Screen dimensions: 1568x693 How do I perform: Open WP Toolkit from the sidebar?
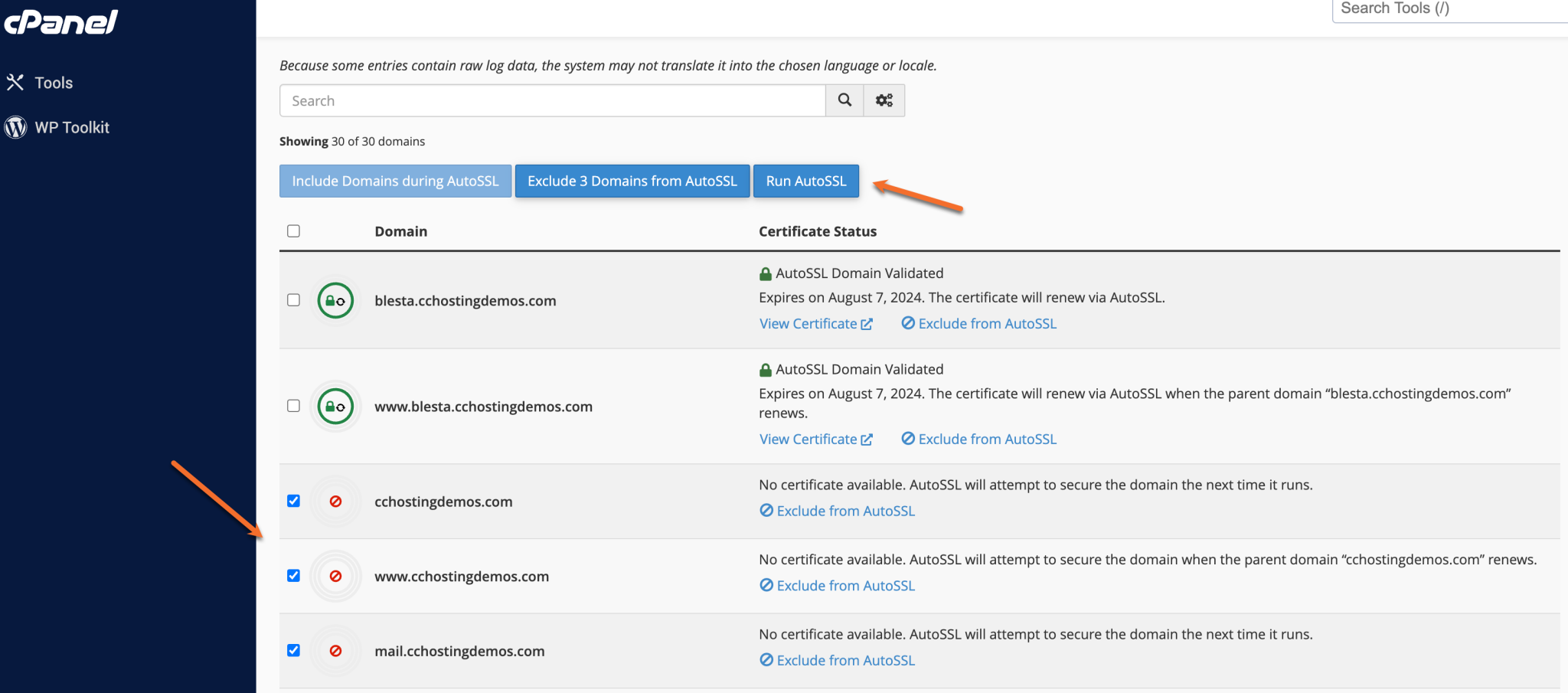[x=72, y=127]
